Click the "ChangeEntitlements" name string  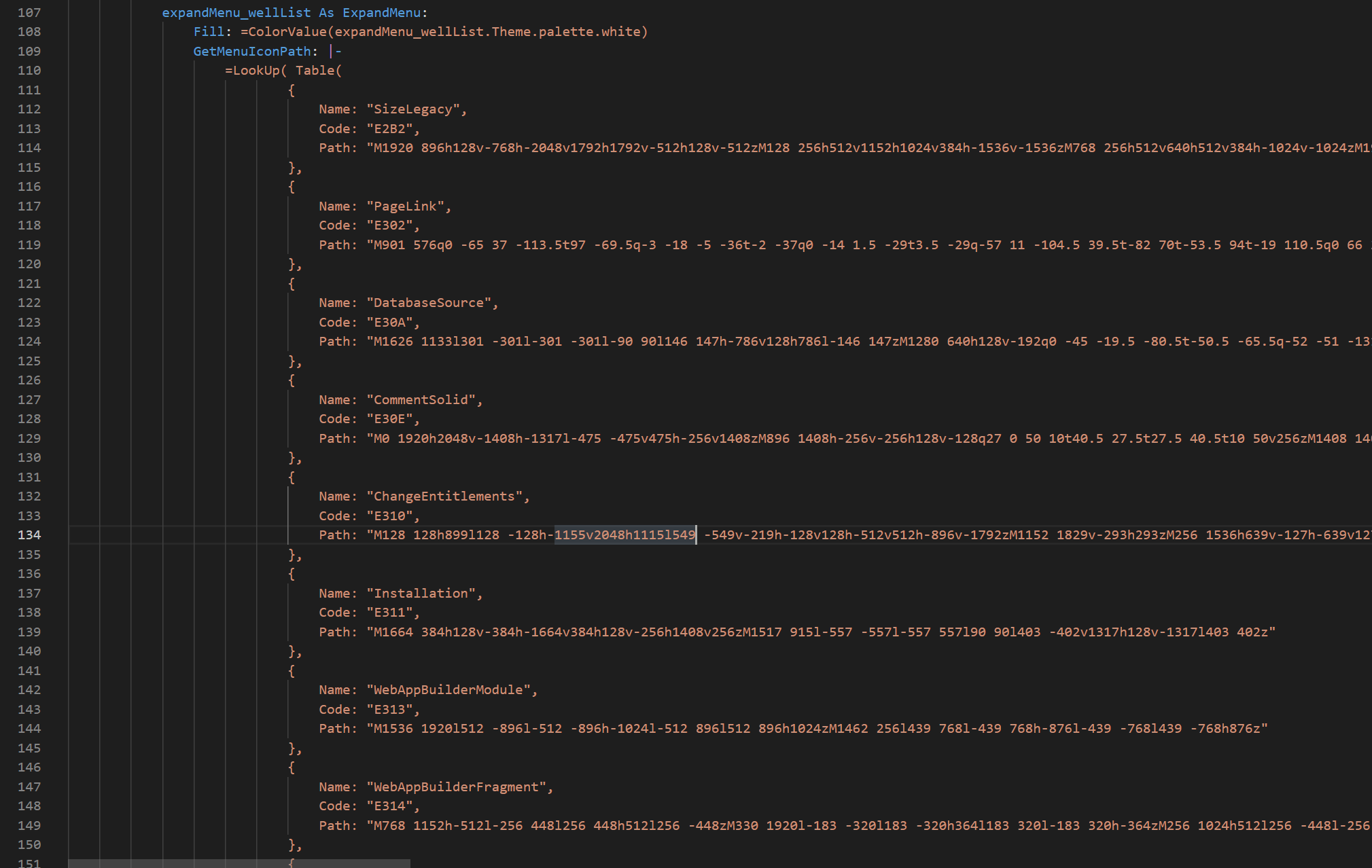click(448, 496)
